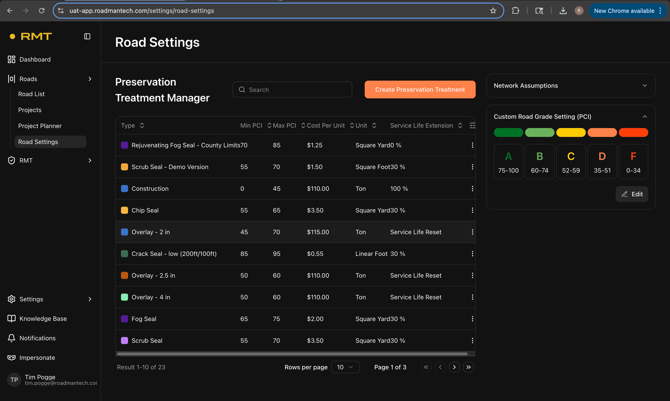Viewport: 670px width, 401px height.
Task: Expand the Settings sidebar menu
Action: 89,299
